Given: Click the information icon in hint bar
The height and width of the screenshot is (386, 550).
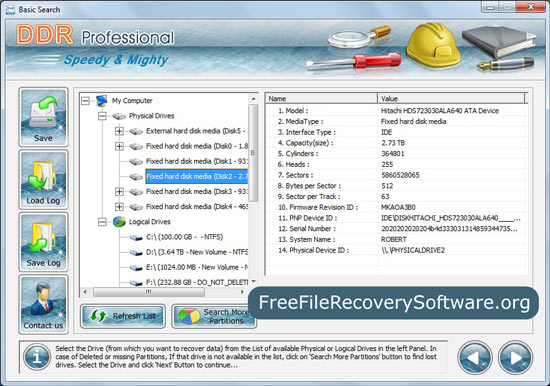Looking at the screenshot, I should pos(37,357).
